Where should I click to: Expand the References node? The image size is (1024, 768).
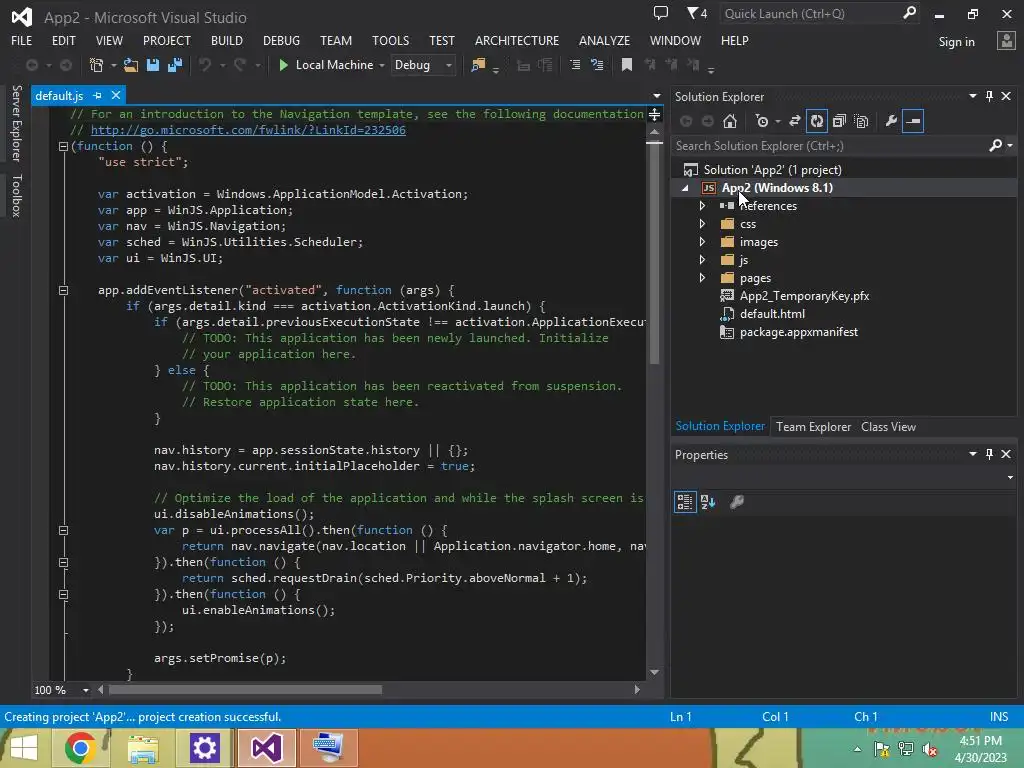pos(702,206)
